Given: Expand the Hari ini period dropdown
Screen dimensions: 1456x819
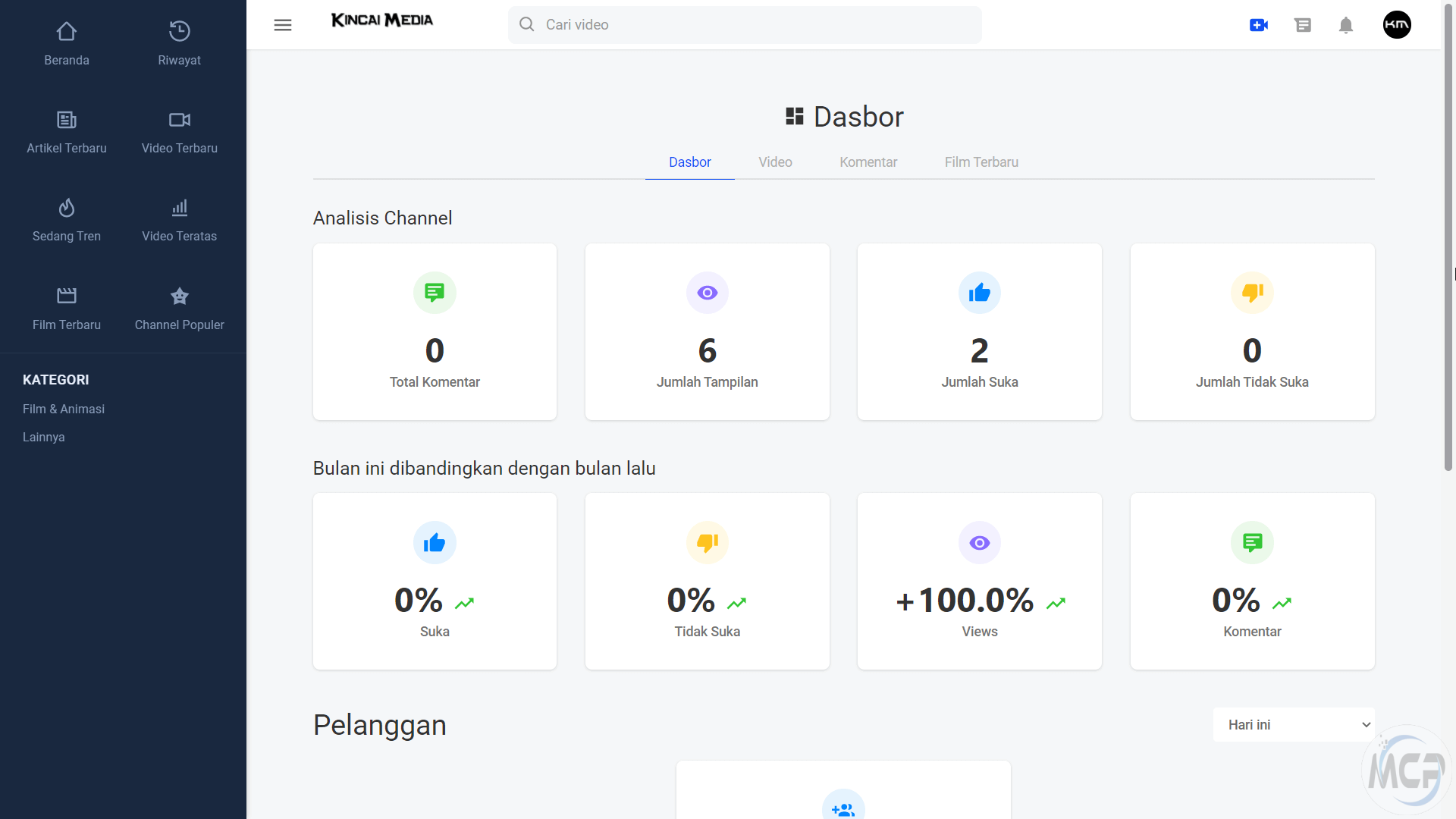Looking at the screenshot, I should click(x=1294, y=725).
